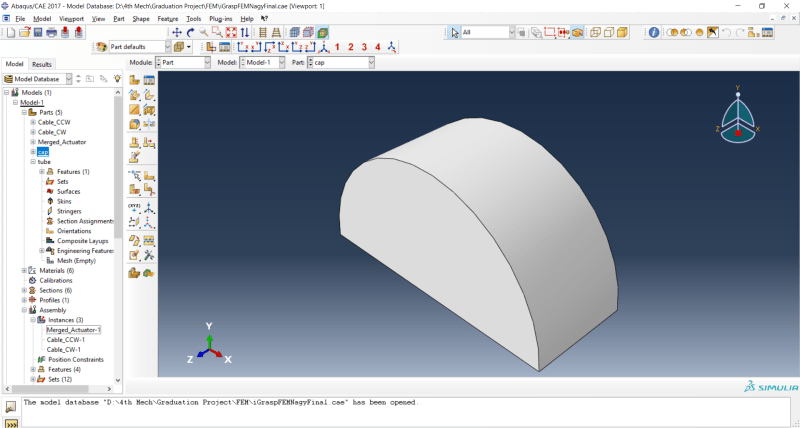Open the Part Manager icon in toolbox

click(x=149, y=80)
